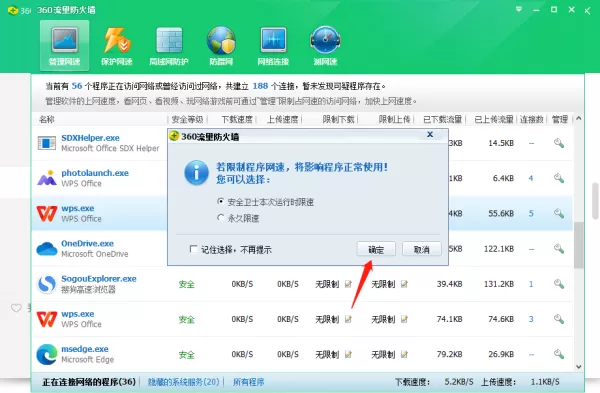Click the 56 program count number
Screen dimensions: 600x393
77,86
